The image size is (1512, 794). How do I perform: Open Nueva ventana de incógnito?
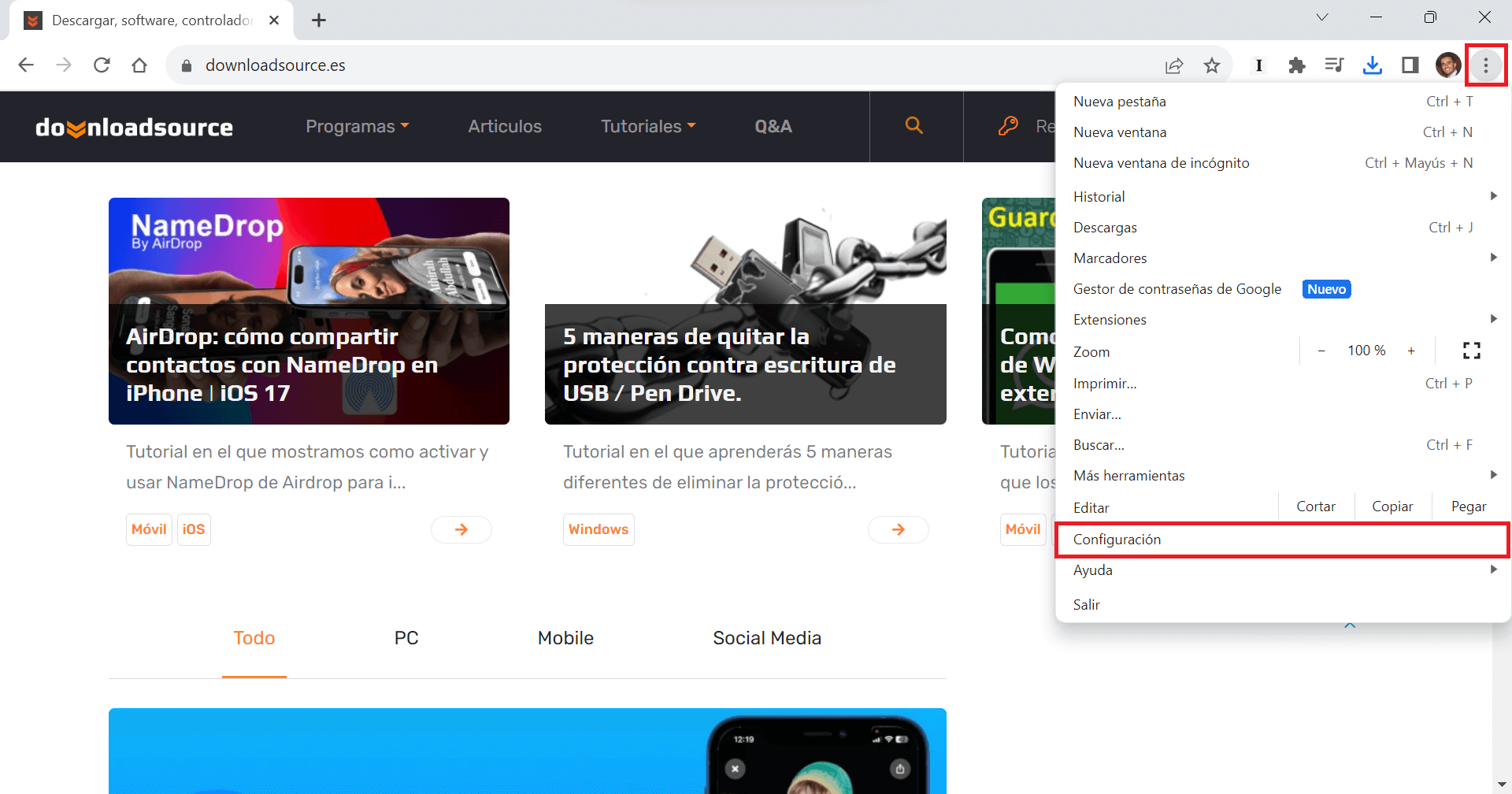point(1284,163)
